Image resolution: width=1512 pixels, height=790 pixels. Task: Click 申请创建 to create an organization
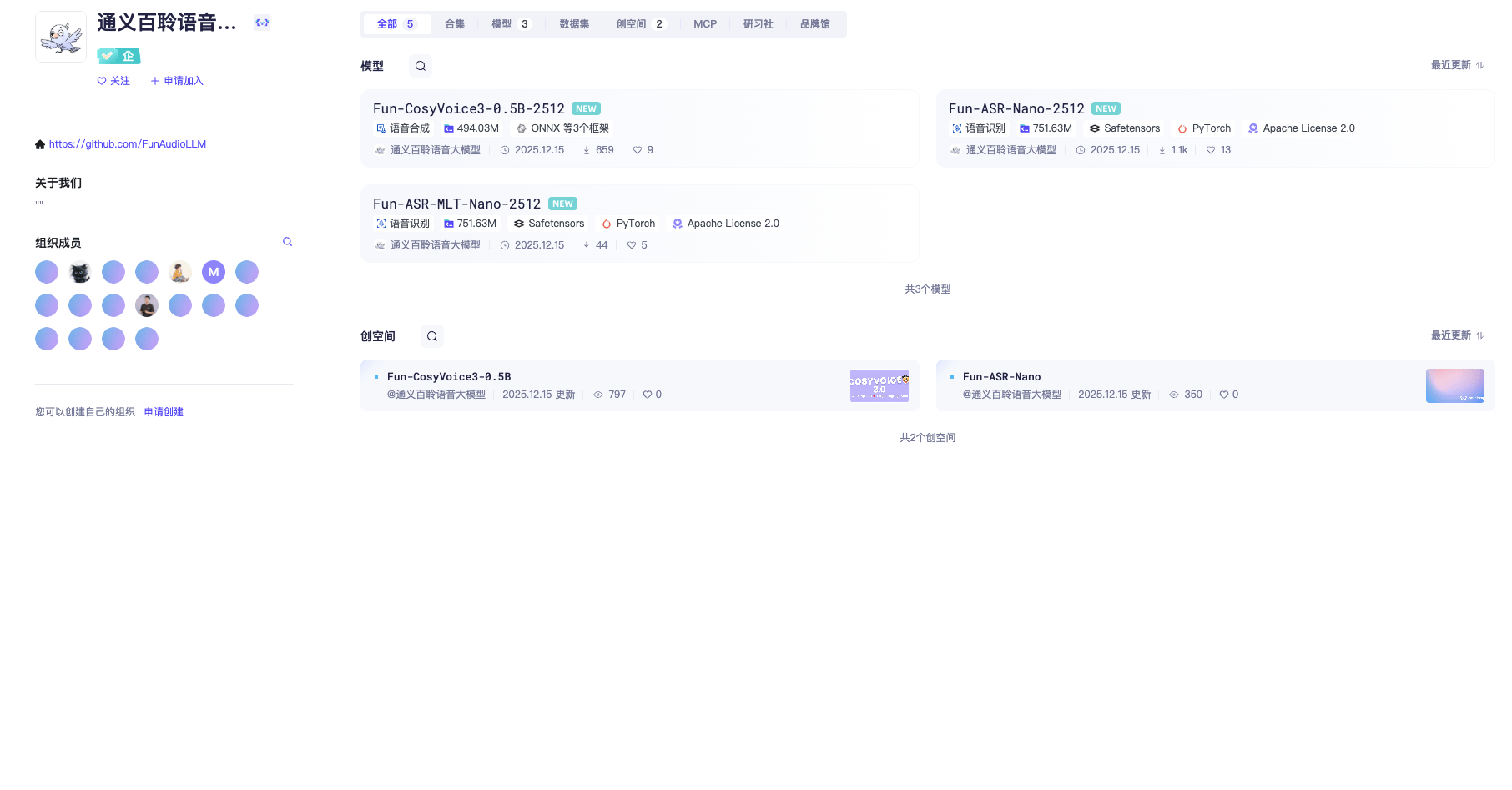coord(164,412)
